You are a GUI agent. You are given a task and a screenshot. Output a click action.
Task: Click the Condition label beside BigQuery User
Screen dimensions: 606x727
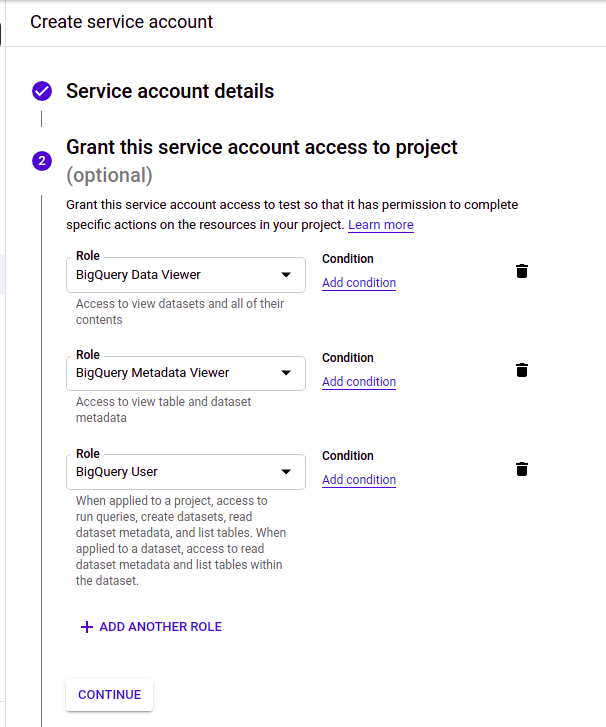pos(348,456)
